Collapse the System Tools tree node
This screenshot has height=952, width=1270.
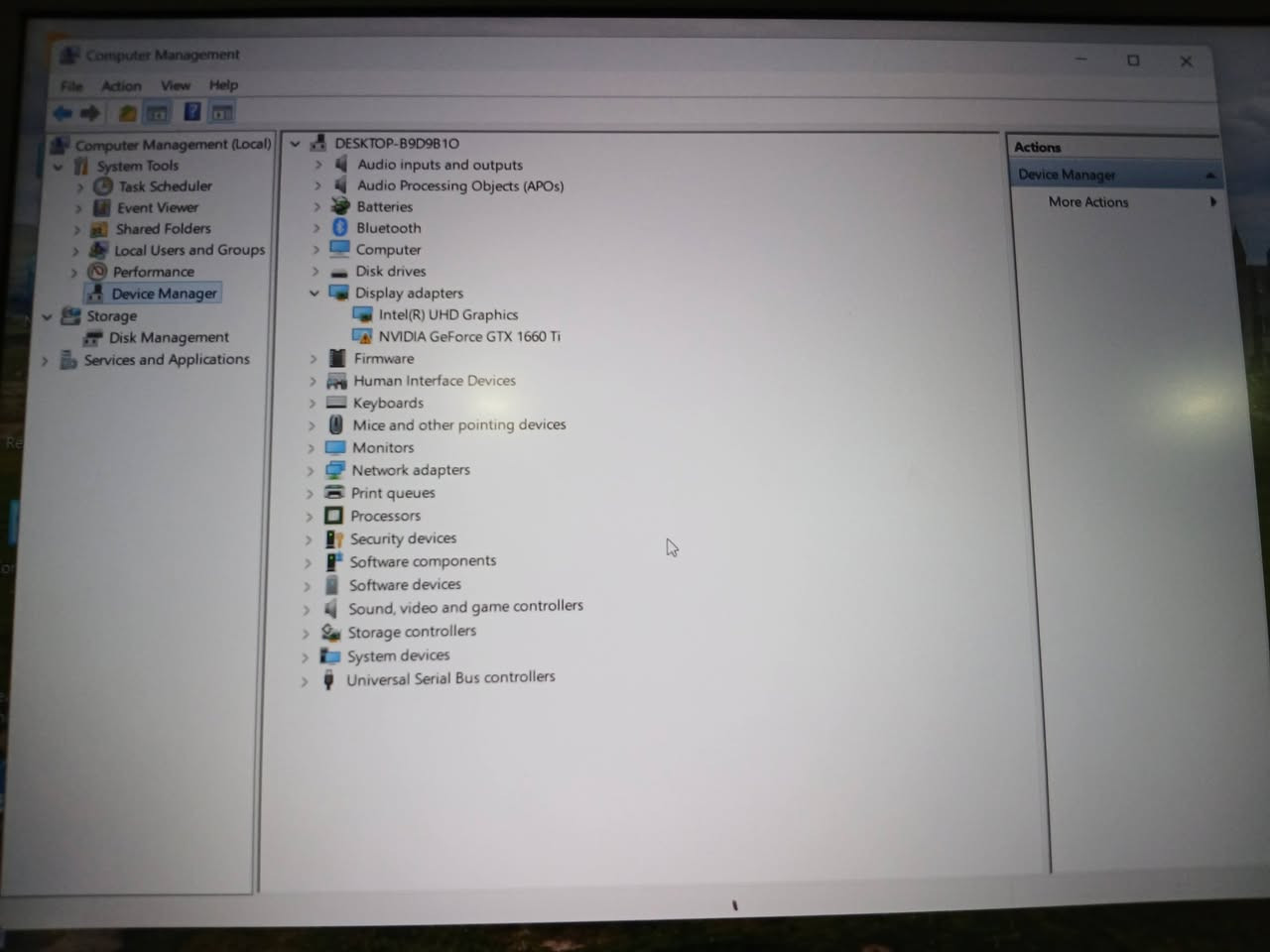[59, 167]
